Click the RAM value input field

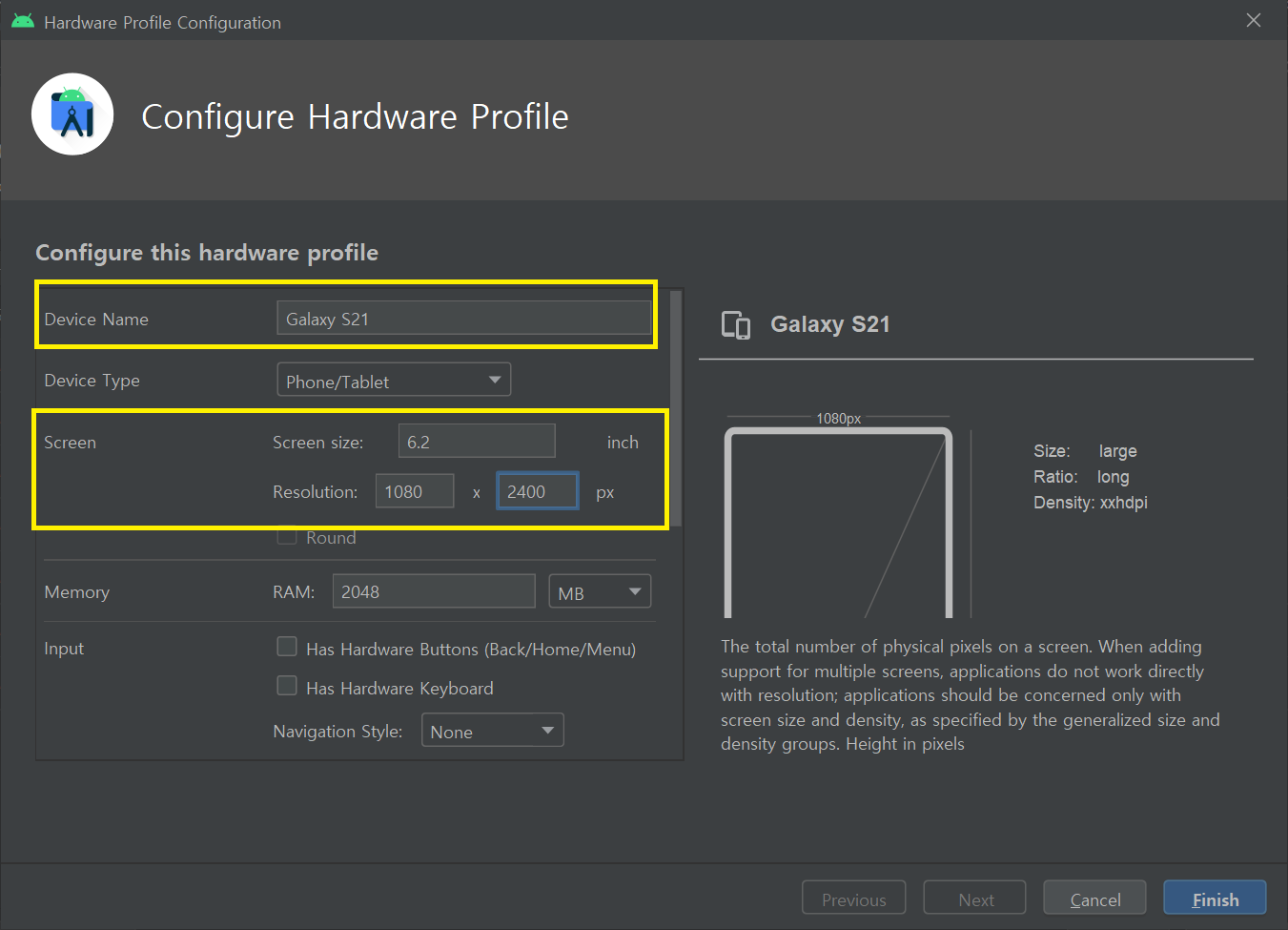coord(434,591)
